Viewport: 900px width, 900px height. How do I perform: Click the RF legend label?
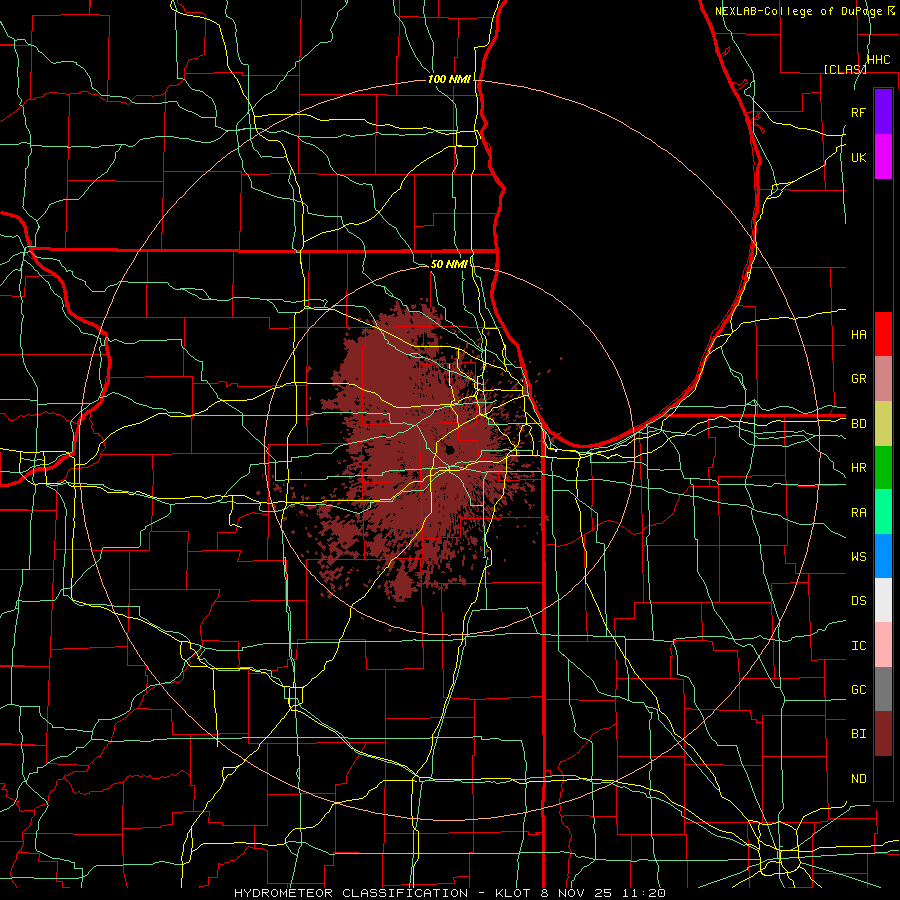click(859, 112)
